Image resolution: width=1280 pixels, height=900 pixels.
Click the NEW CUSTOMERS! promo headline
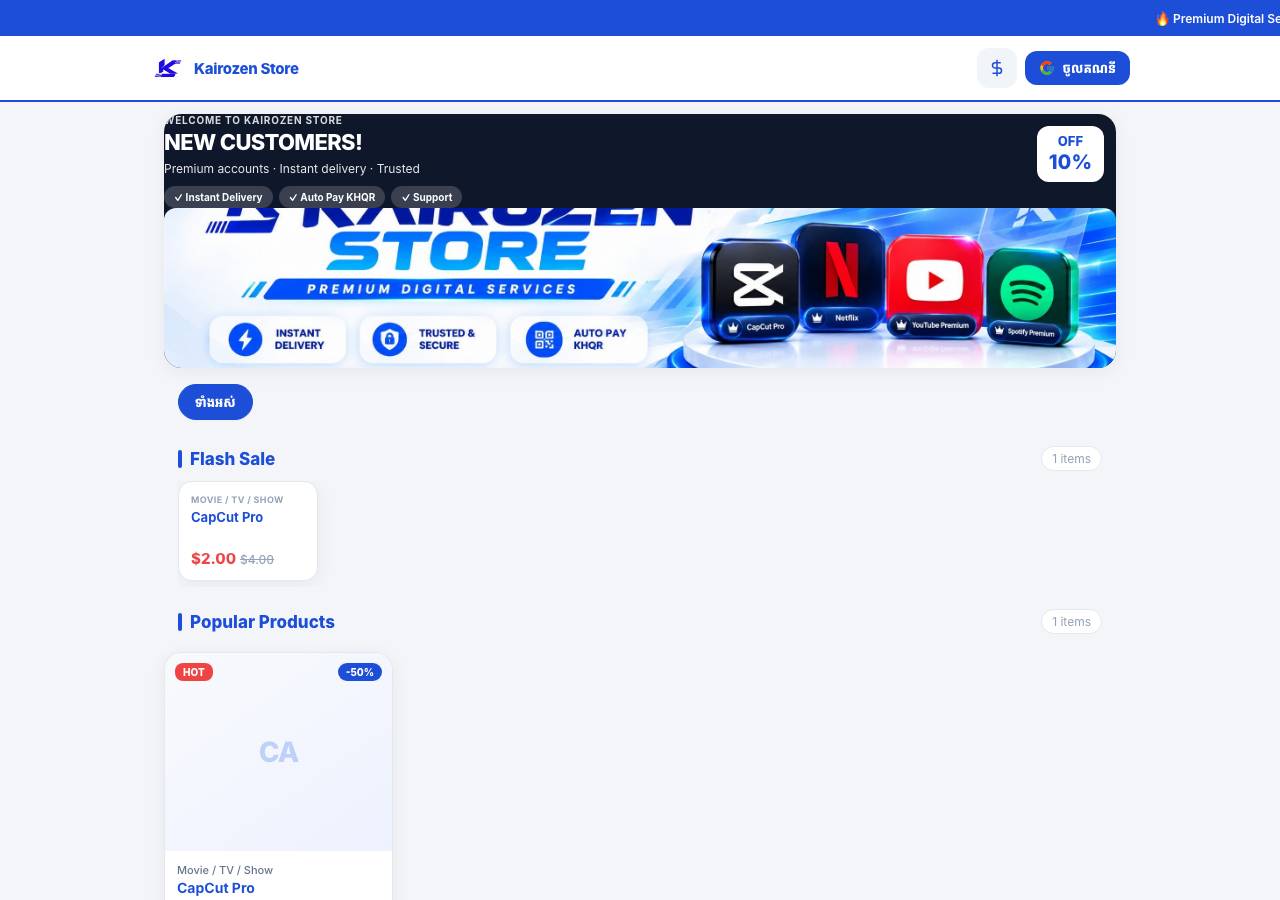(263, 142)
